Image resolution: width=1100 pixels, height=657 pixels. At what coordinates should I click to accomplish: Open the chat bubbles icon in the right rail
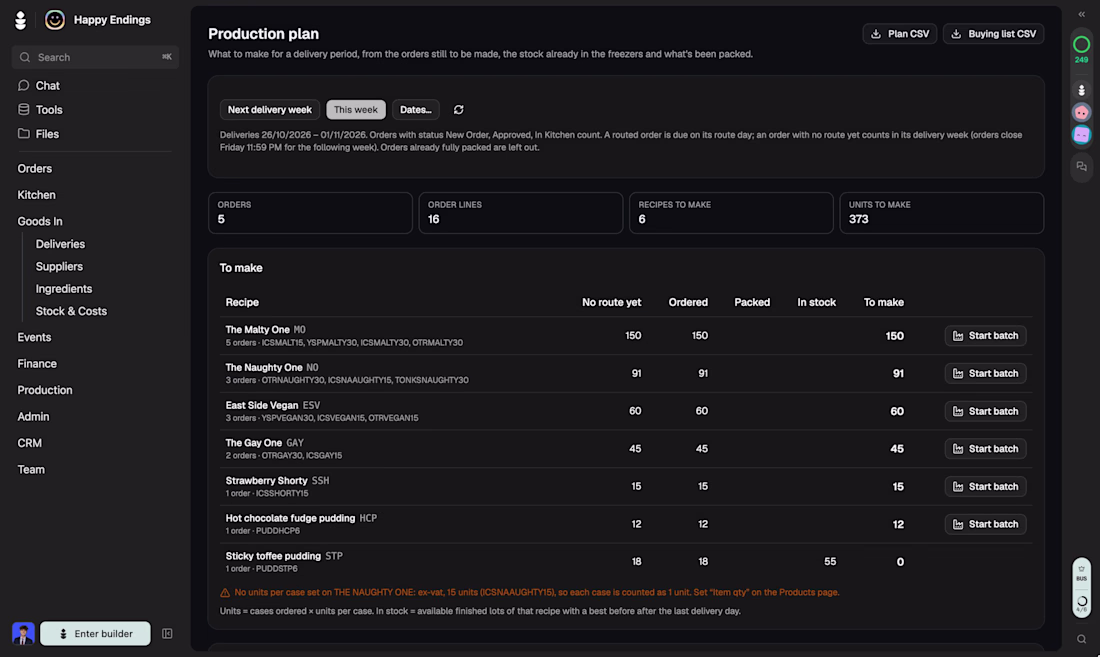[x=1082, y=166]
